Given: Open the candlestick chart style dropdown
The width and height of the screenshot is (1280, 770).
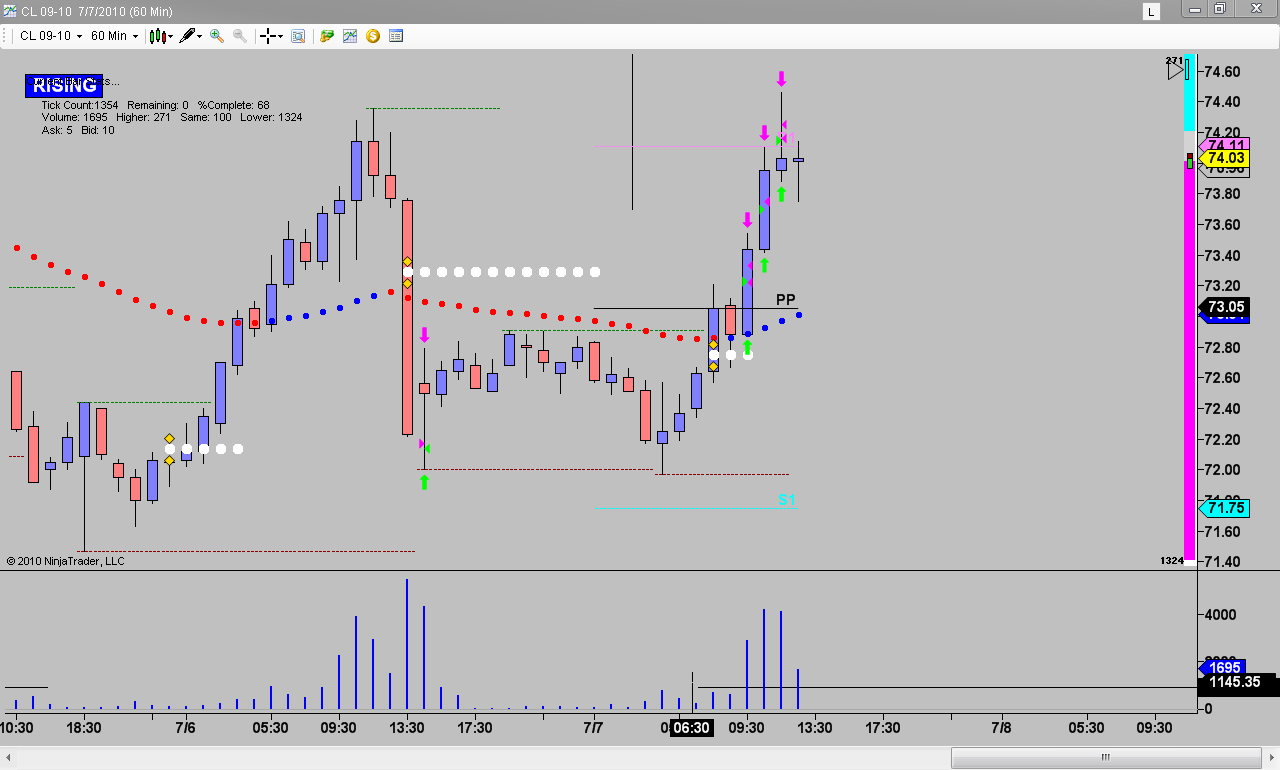Looking at the screenshot, I should 161,36.
